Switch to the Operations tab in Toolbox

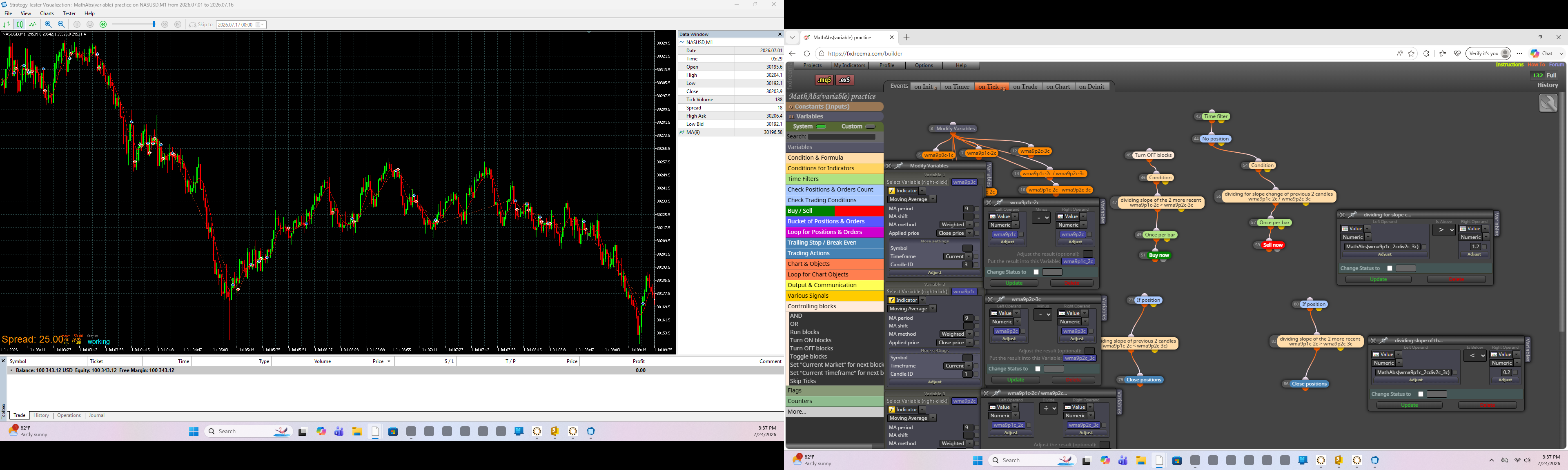69,415
